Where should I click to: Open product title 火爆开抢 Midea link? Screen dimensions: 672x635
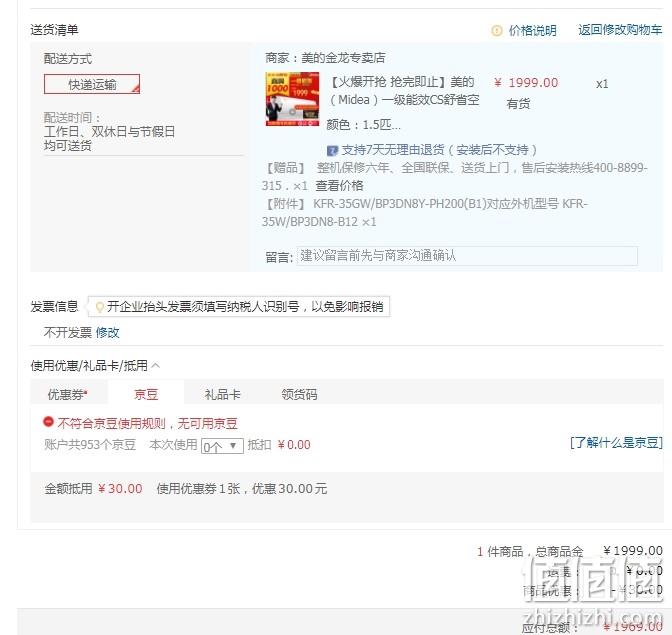(403, 91)
